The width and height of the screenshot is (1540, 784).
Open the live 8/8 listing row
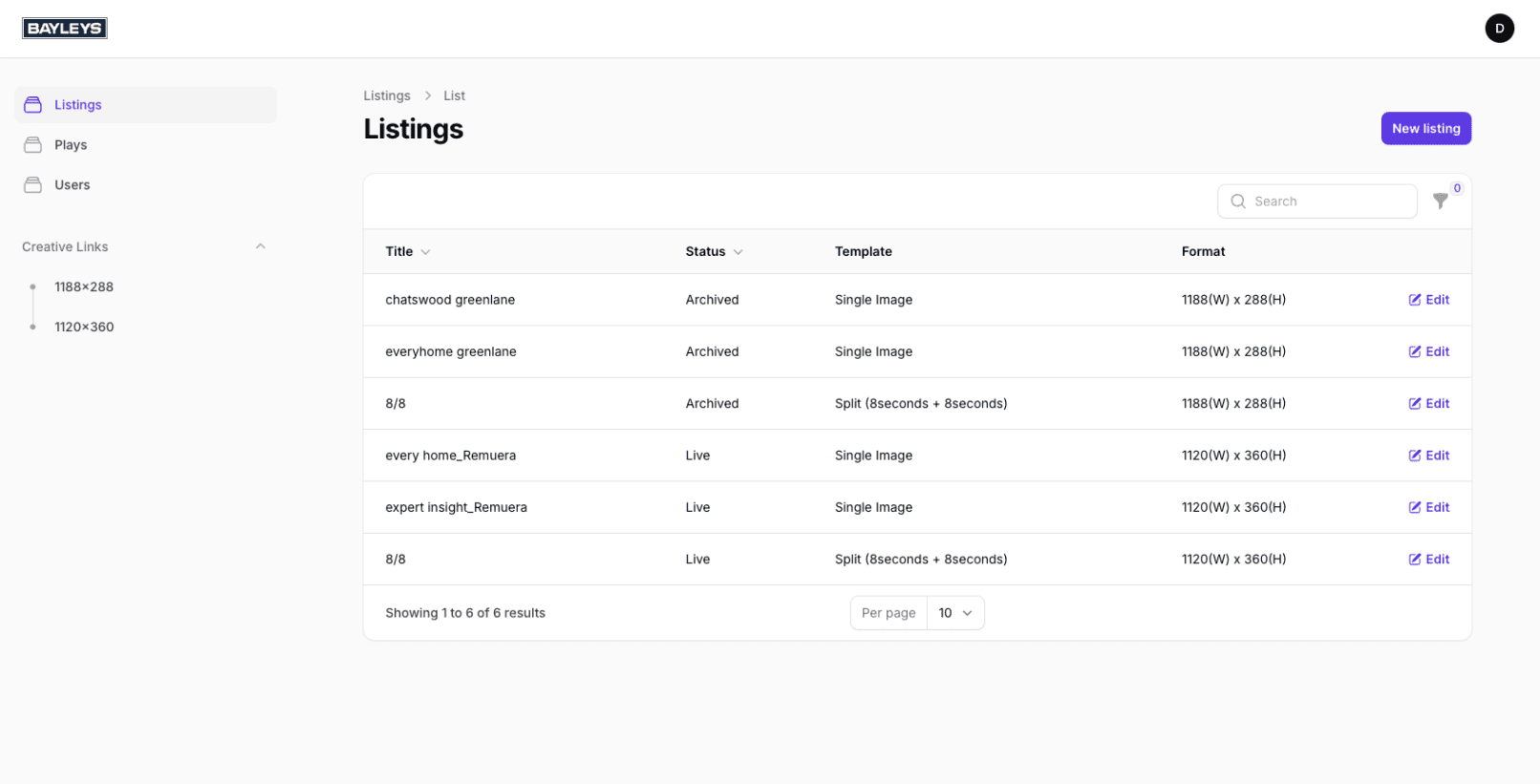[396, 560]
